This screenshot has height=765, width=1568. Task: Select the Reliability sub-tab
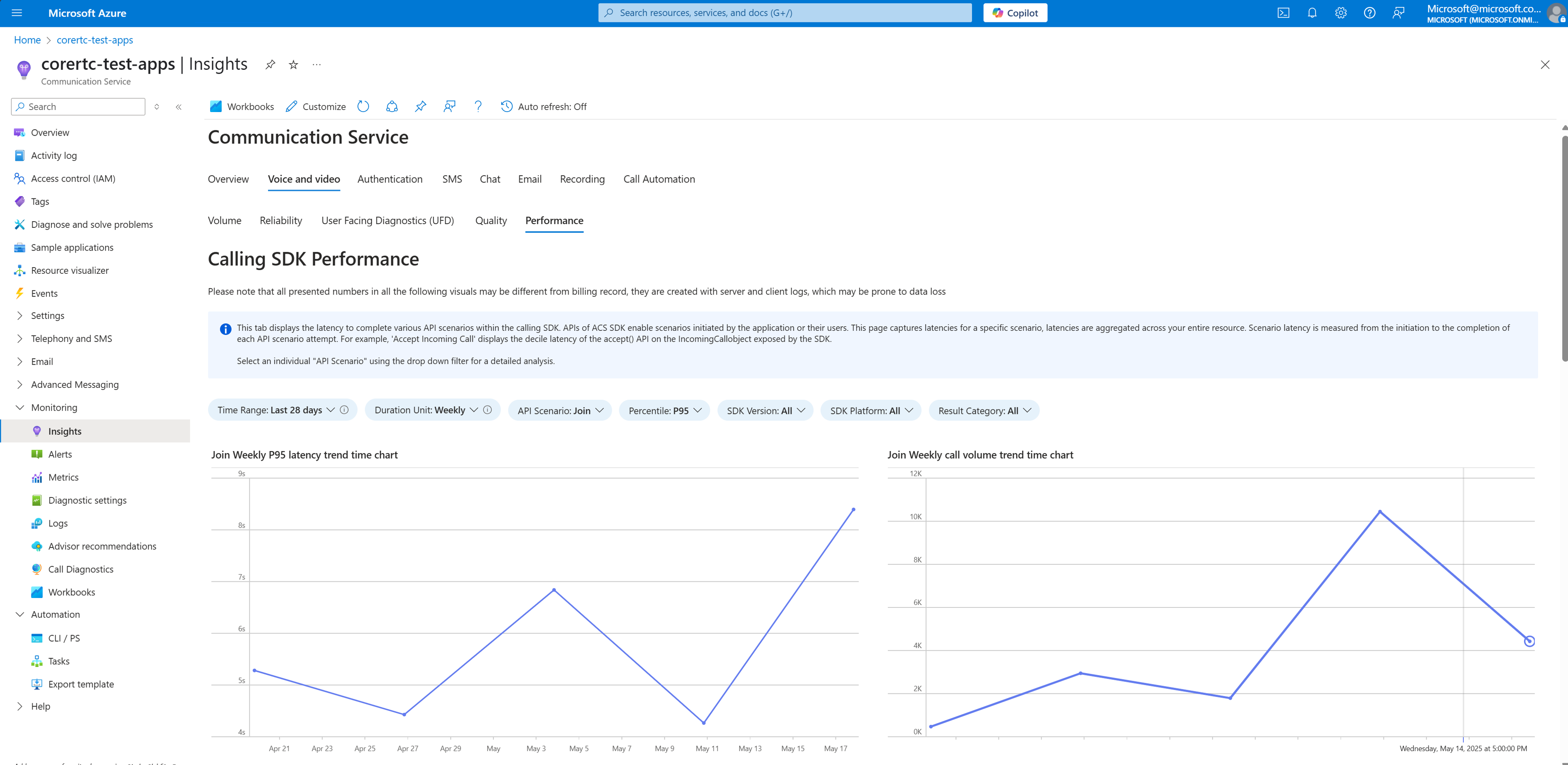280,220
